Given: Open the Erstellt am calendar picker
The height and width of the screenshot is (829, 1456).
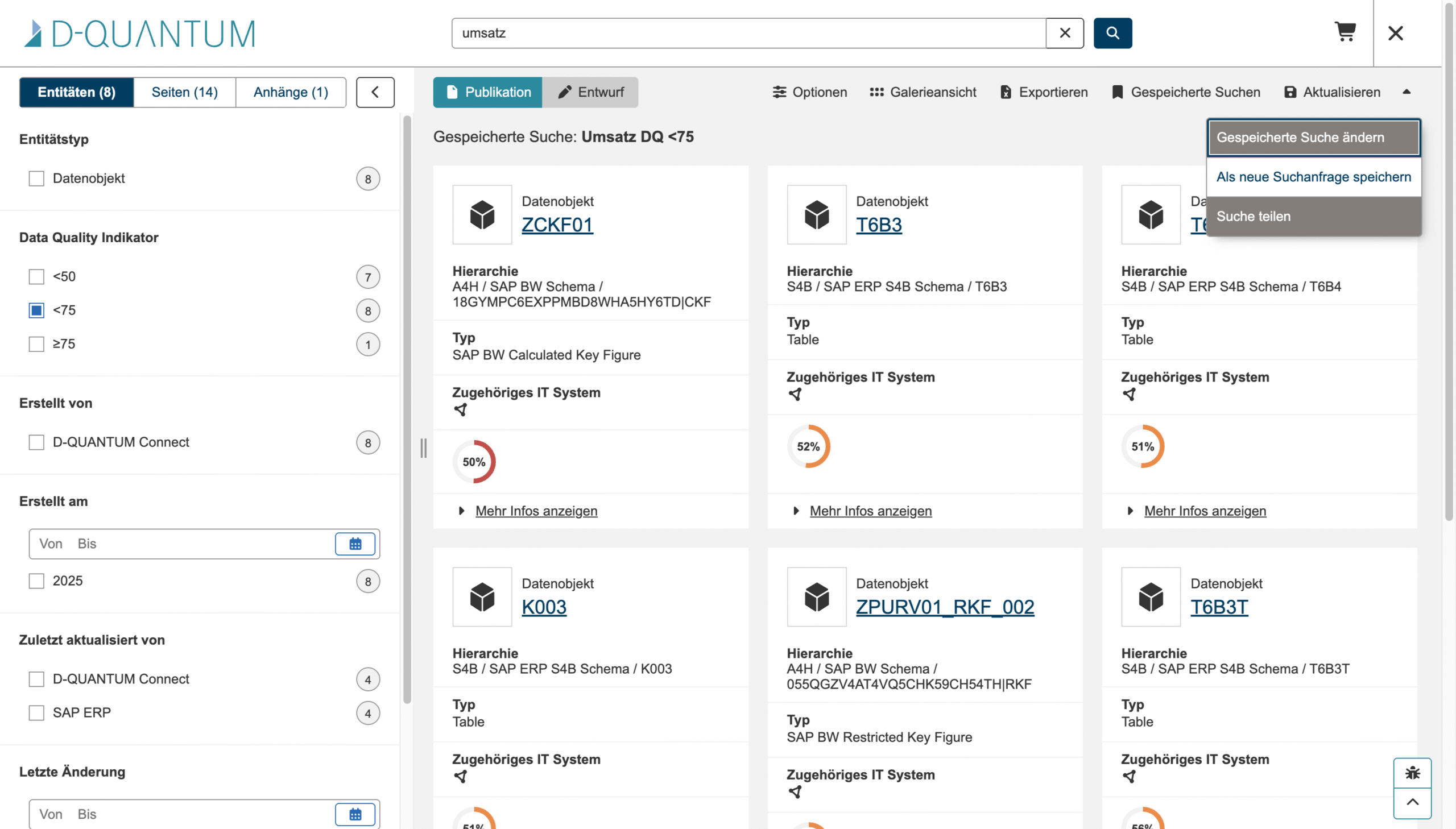Looking at the screenshot, I should 355,544.
